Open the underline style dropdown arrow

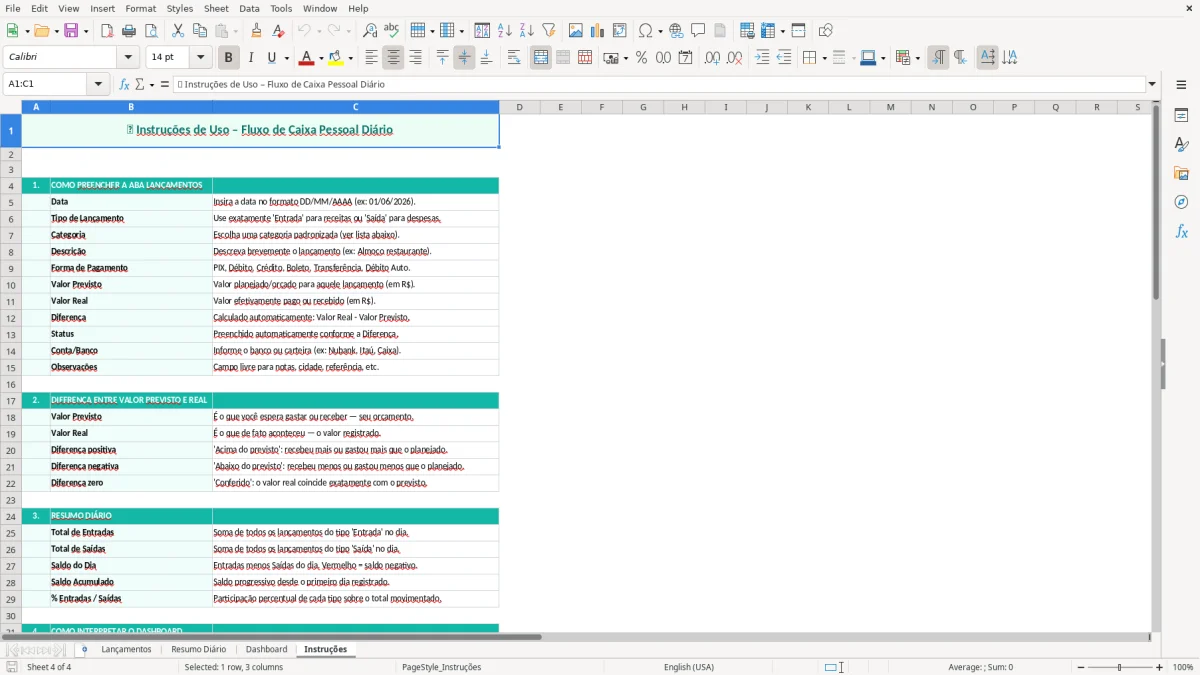[x=286, y=58]
